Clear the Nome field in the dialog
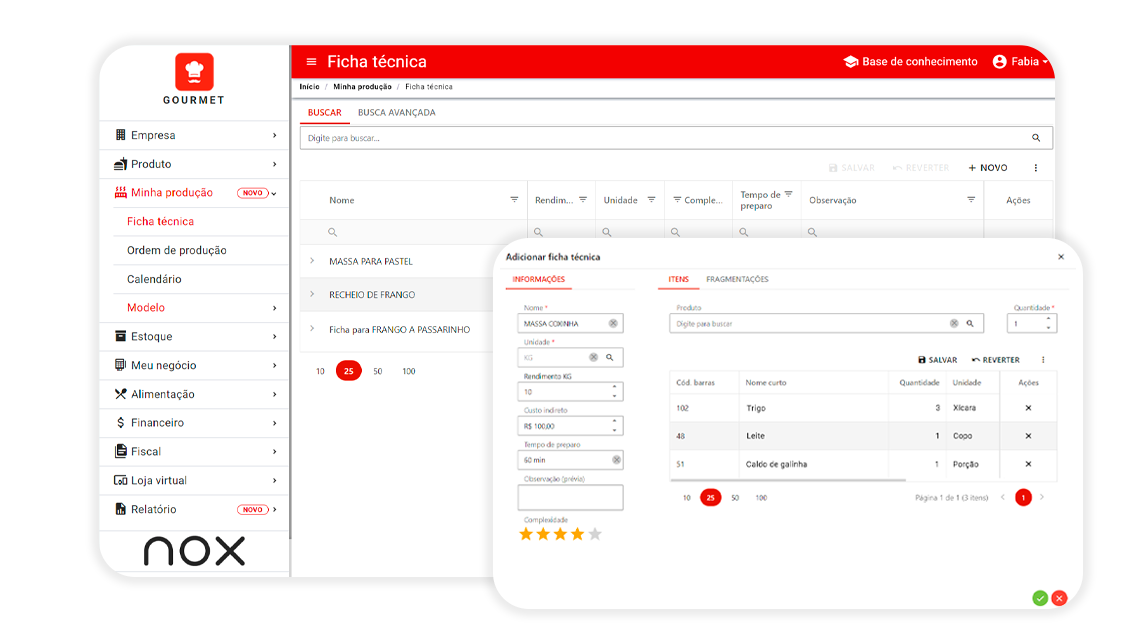This screenshot has width=1146, height=644. tap(613, 323)
